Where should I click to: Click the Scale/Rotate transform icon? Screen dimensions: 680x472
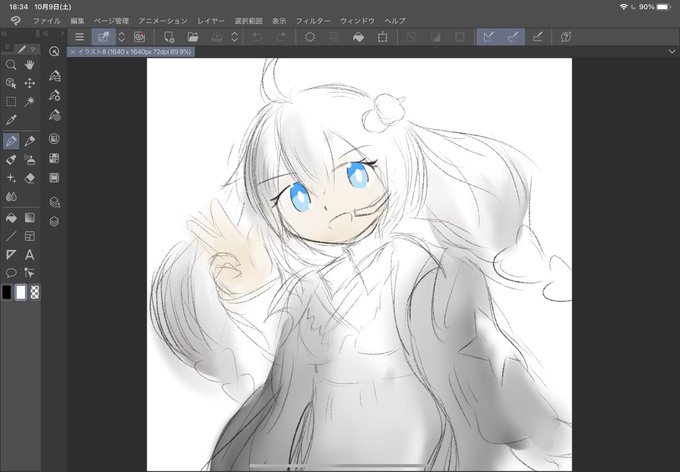click(x=382, y=37)
